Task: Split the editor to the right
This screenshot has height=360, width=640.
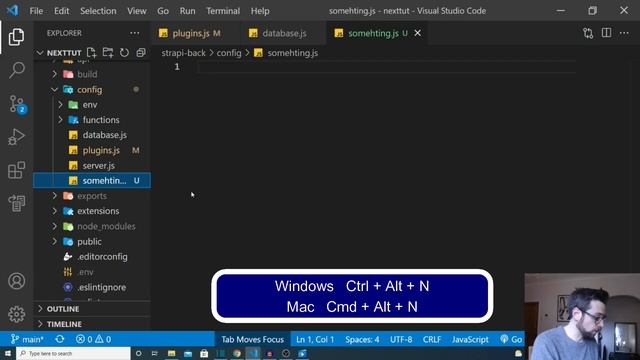Action: pos(607,33)
